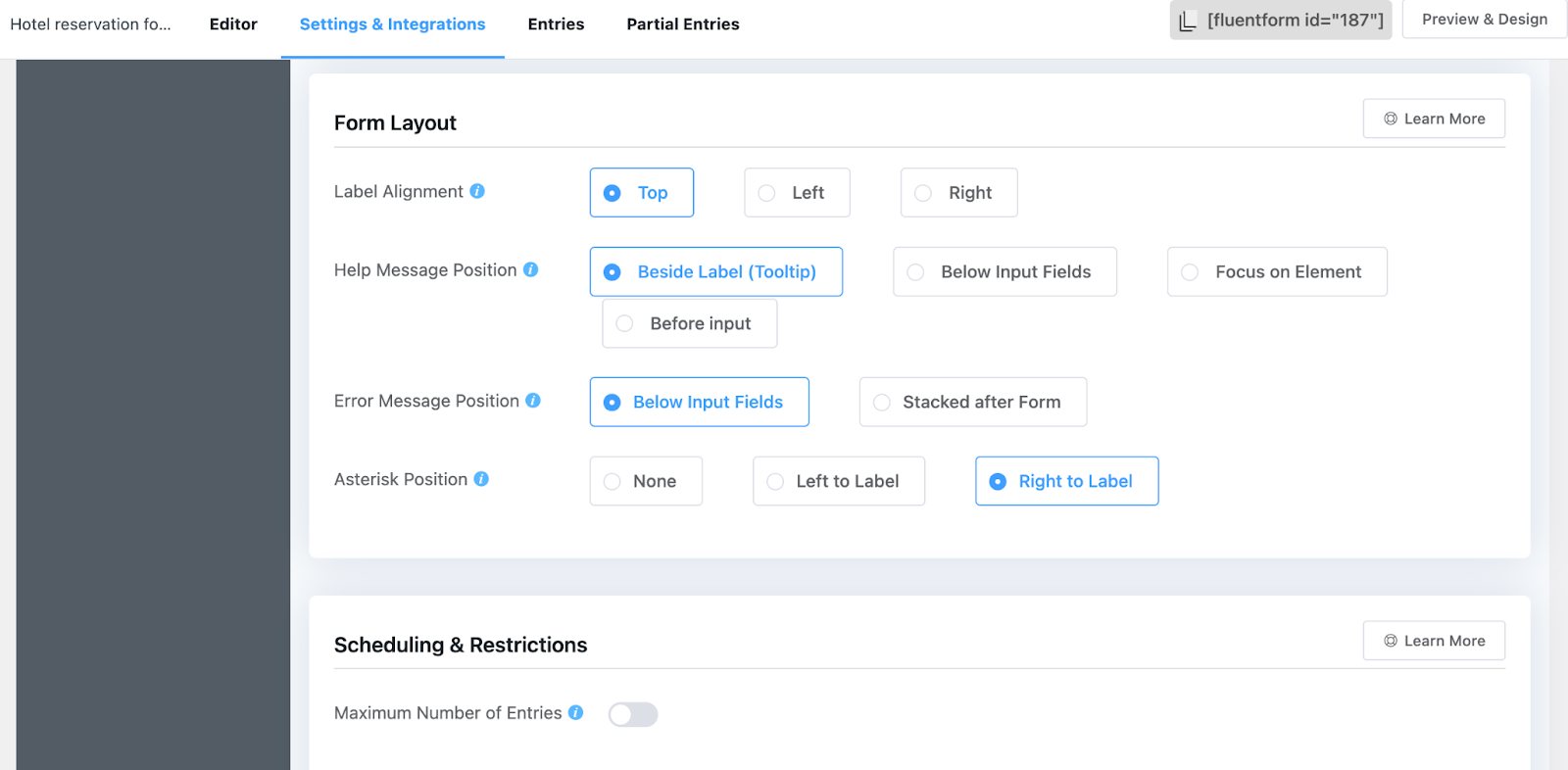Choose Before input help message option
1568x770 pixels.
tap(689, 323)
